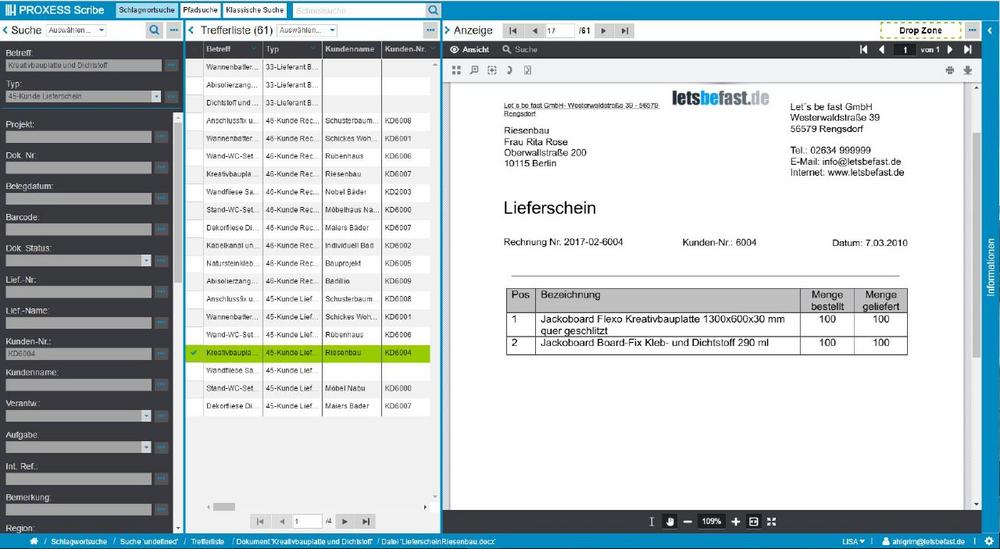Click Trefferliste link in breadcrumb

[x=207, y=541]
